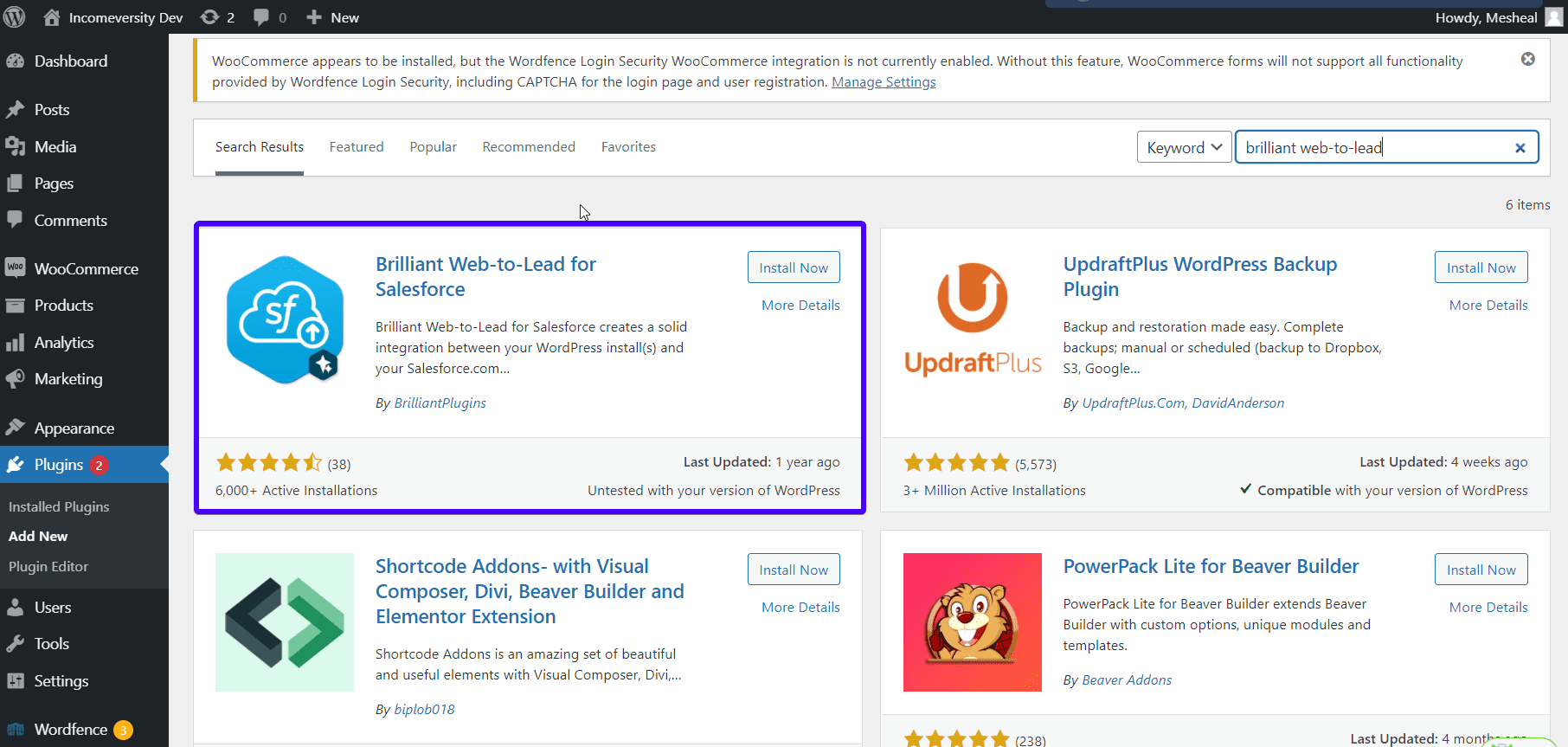
Task: Open biplob018 author link
Action: [x=424, y=709]
